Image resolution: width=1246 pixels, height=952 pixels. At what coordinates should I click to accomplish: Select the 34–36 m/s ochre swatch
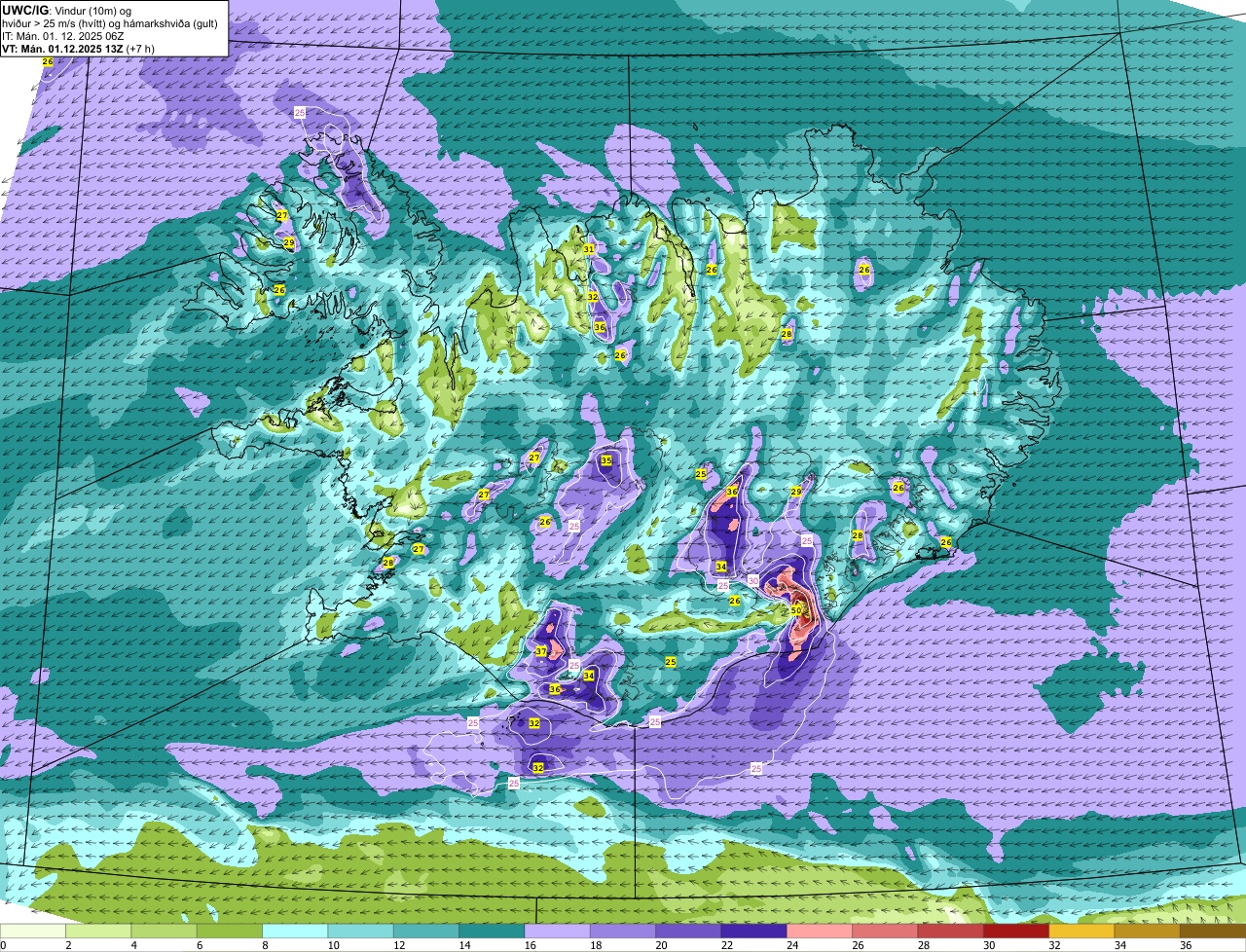[x=1148, y=931]
